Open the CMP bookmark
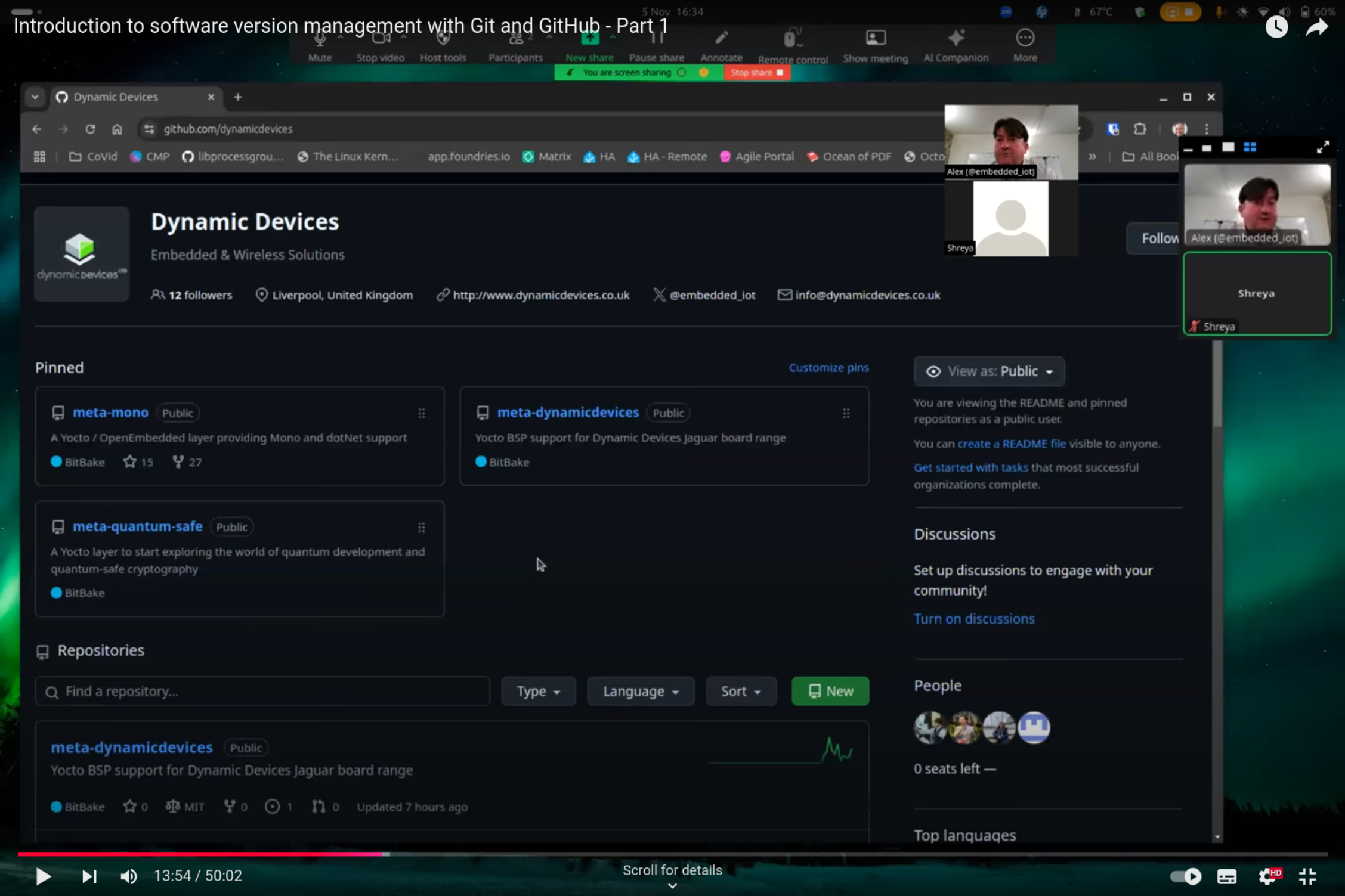 150,157
